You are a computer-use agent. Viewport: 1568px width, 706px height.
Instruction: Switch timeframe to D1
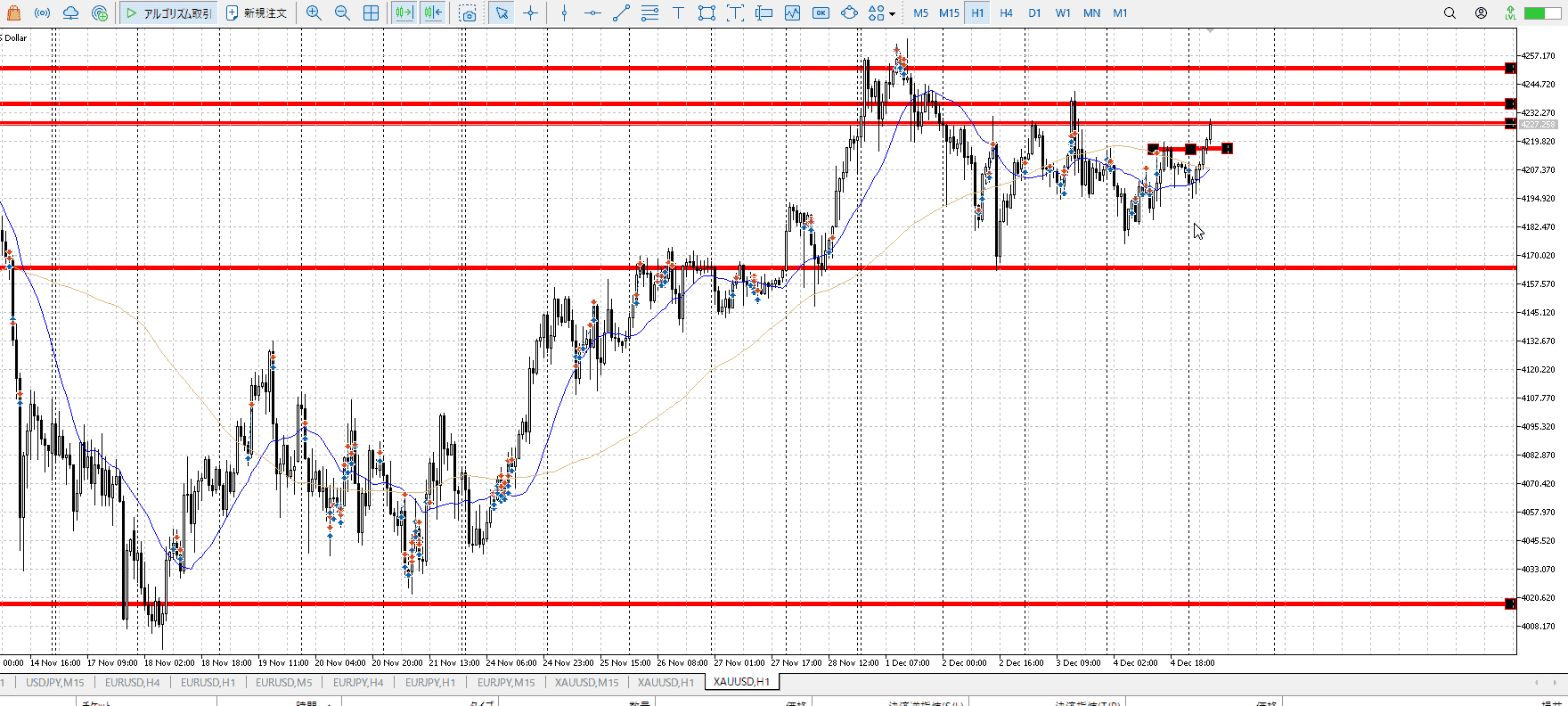[1034, 13]
